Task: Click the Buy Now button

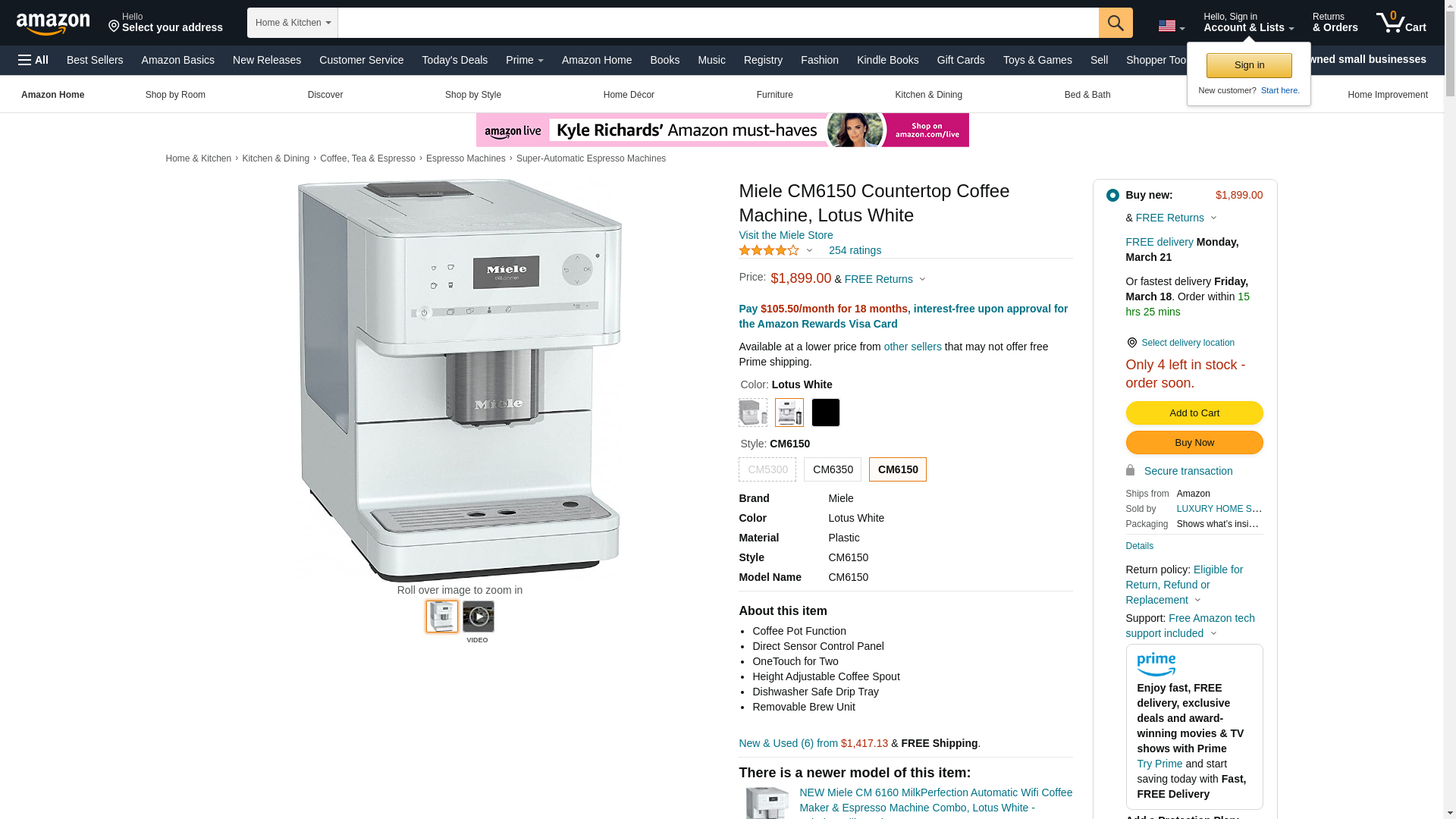Action: (x=1194, y=443)
